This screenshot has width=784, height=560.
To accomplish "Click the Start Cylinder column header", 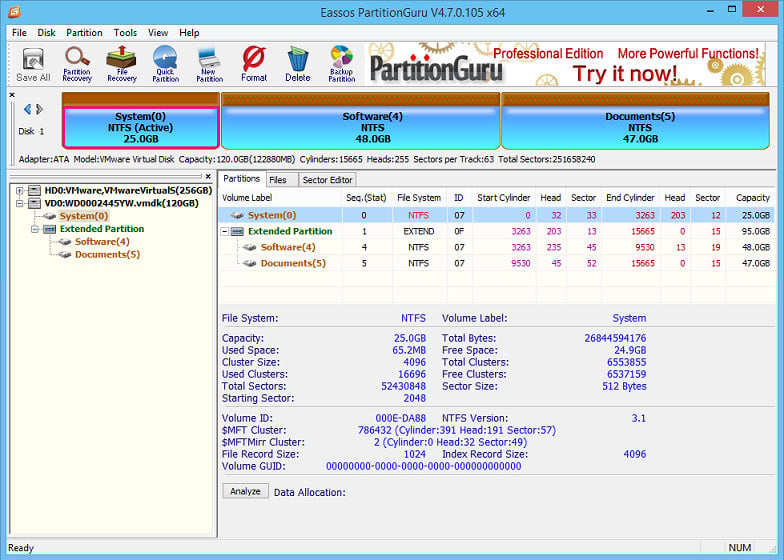I will click(504, 198).
